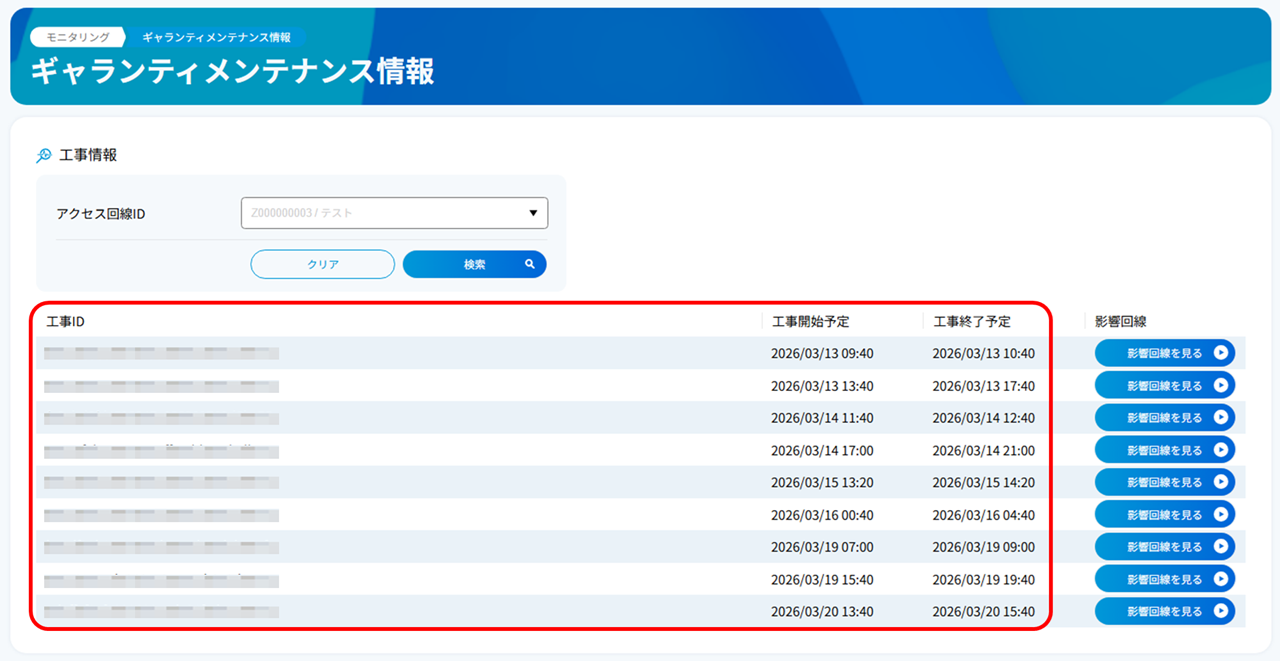Screen dimensions: 1280x661
Task: Click the magnifier icon in the 検索 button
Action: (x=530, y=265)
